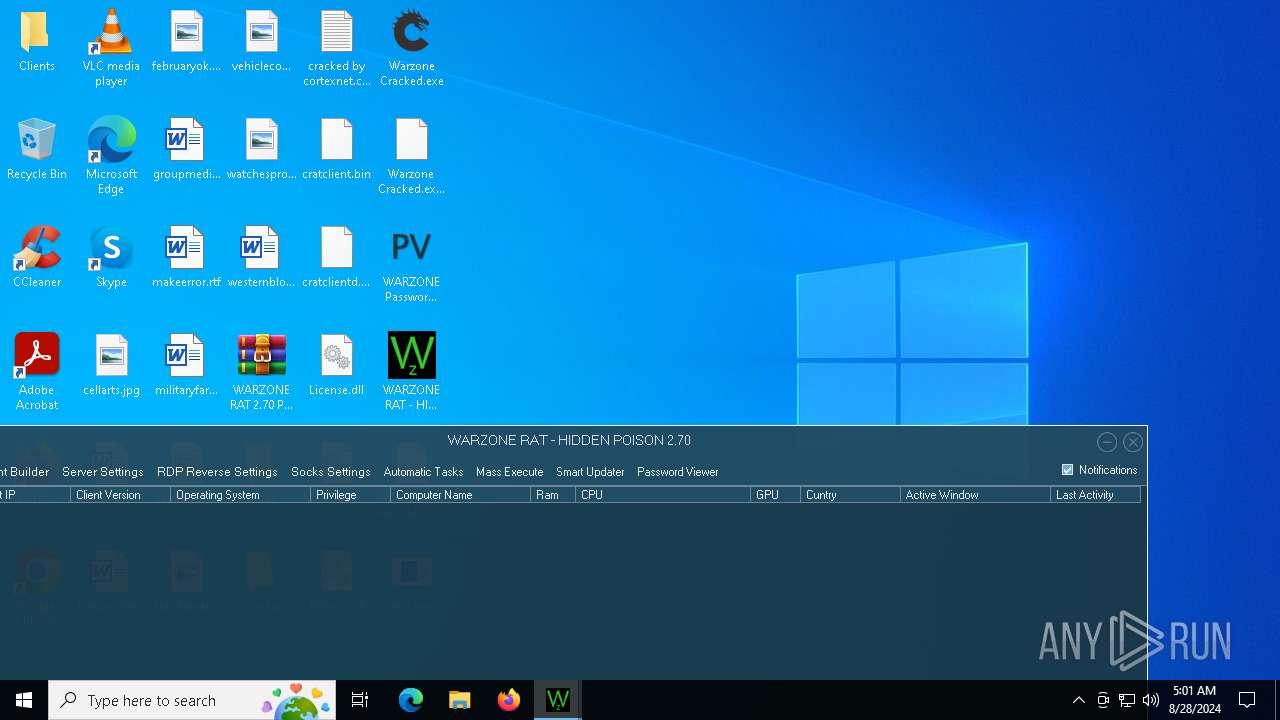
Task: Sort by Cuntry column header
Action: coord(851,495)
